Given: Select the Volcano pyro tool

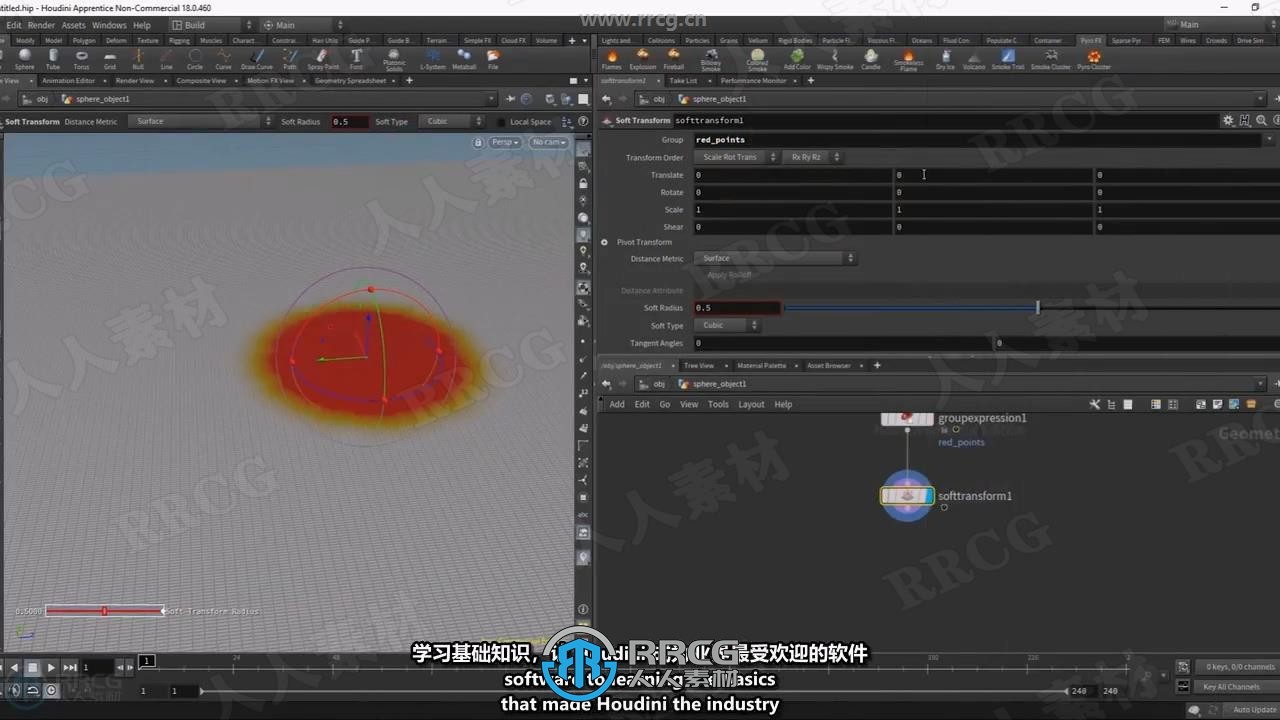Looking at the screenshot, I should (973, 59).
